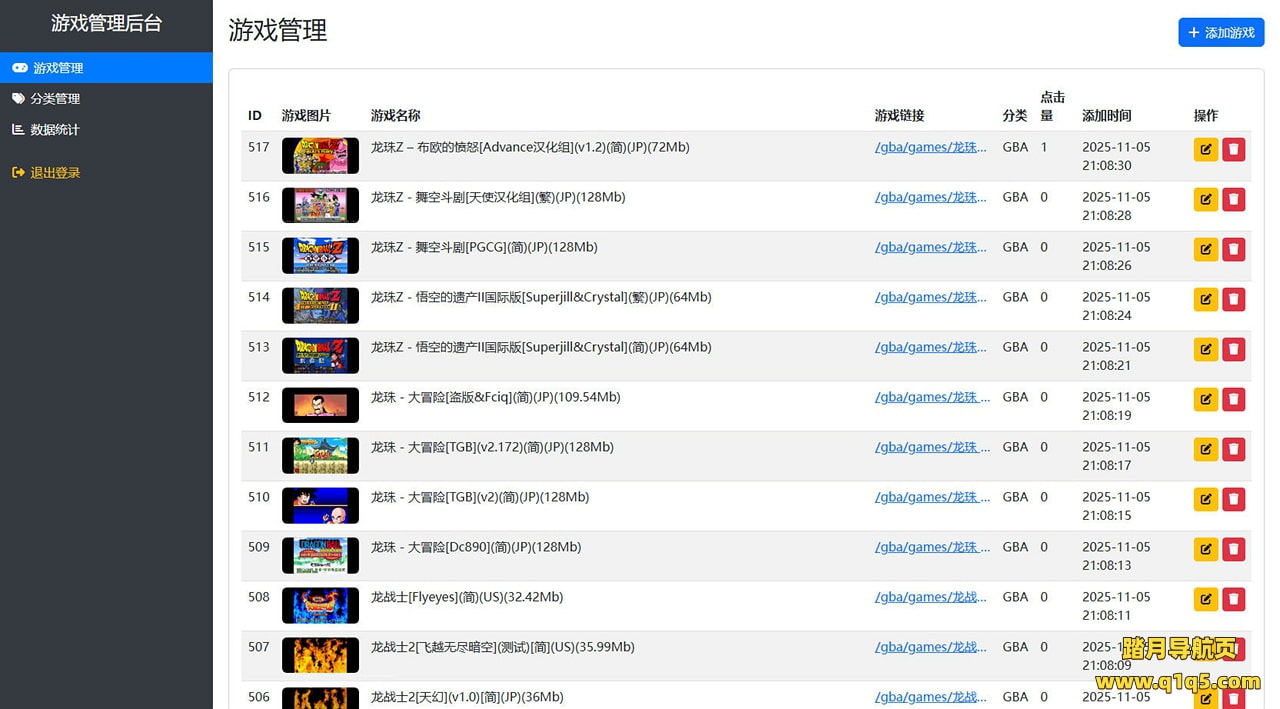The height and width of the screenshot is (709, 1280).
Task: Edit game 510 with pencil icon
Action: [x=1205, y=500]
